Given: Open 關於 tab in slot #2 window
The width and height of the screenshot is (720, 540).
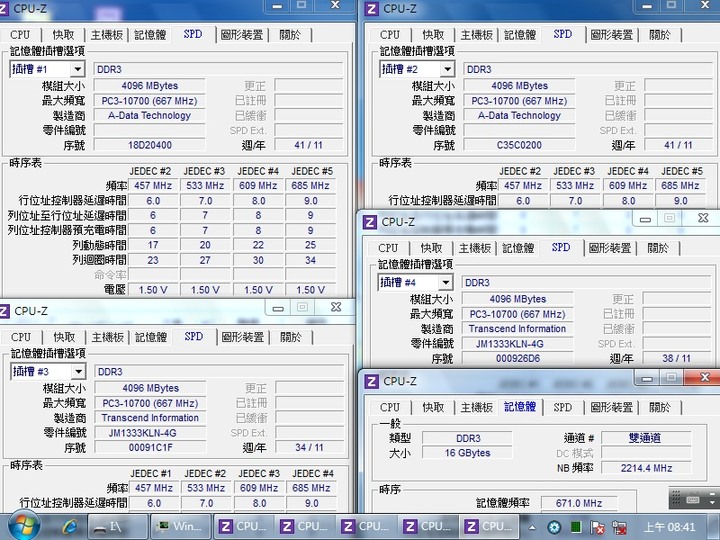Looking at the screenshot, I should coord(660,35).
